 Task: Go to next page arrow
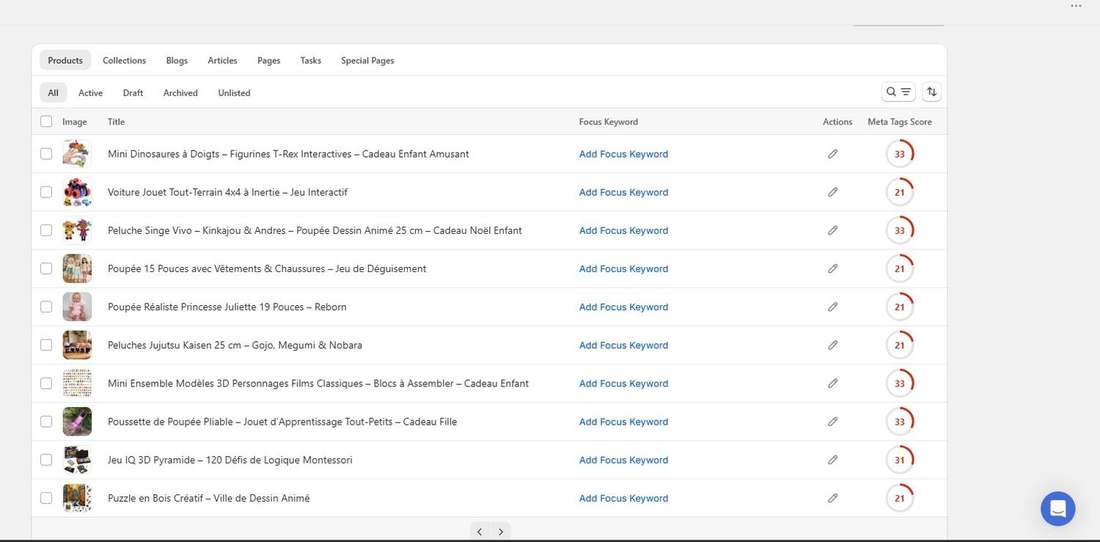500,531
